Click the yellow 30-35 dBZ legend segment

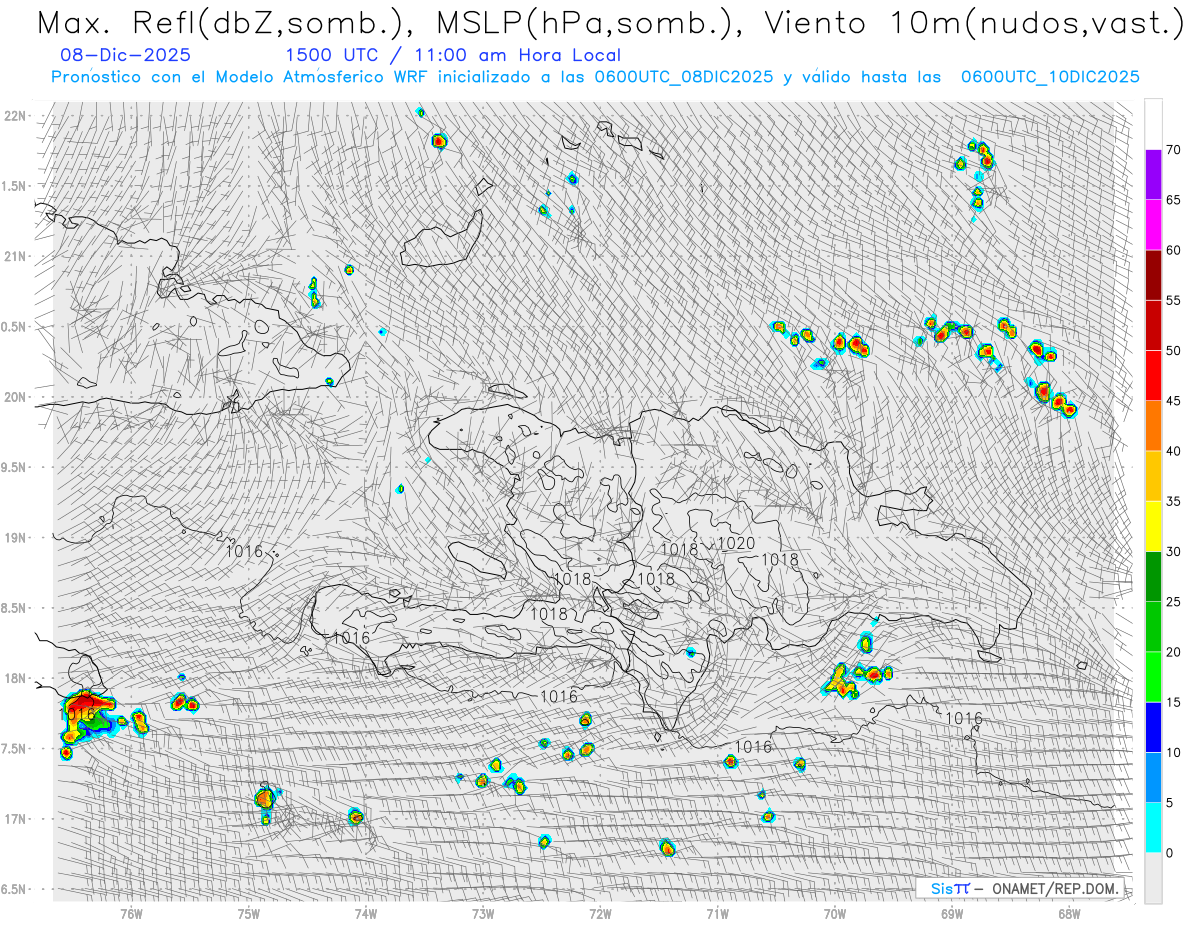click(x=1153, y=526)
